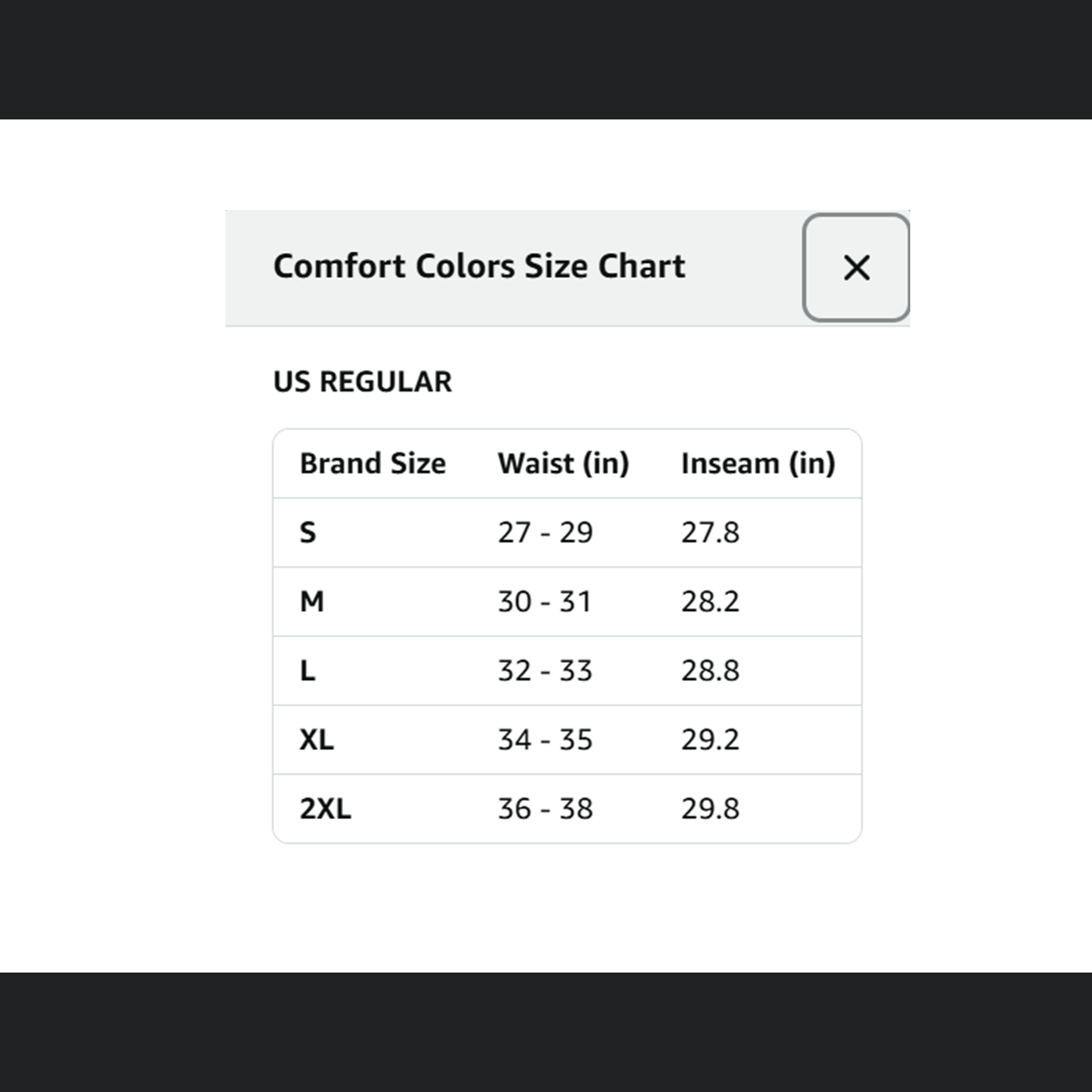Viewport: 1092px width, 1092px height.
Task: Select the US REGULAR heading
Action: (361, 381)
